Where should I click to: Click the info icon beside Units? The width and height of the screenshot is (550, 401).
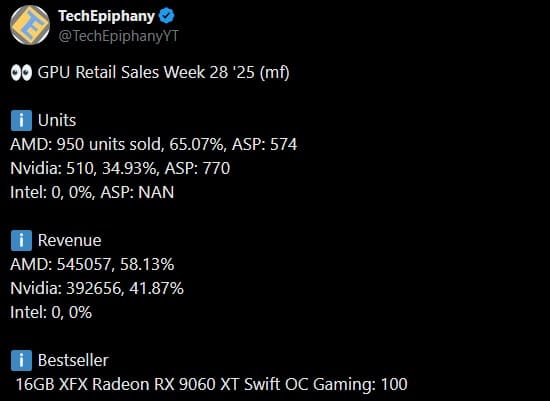[x=21, y=120]
